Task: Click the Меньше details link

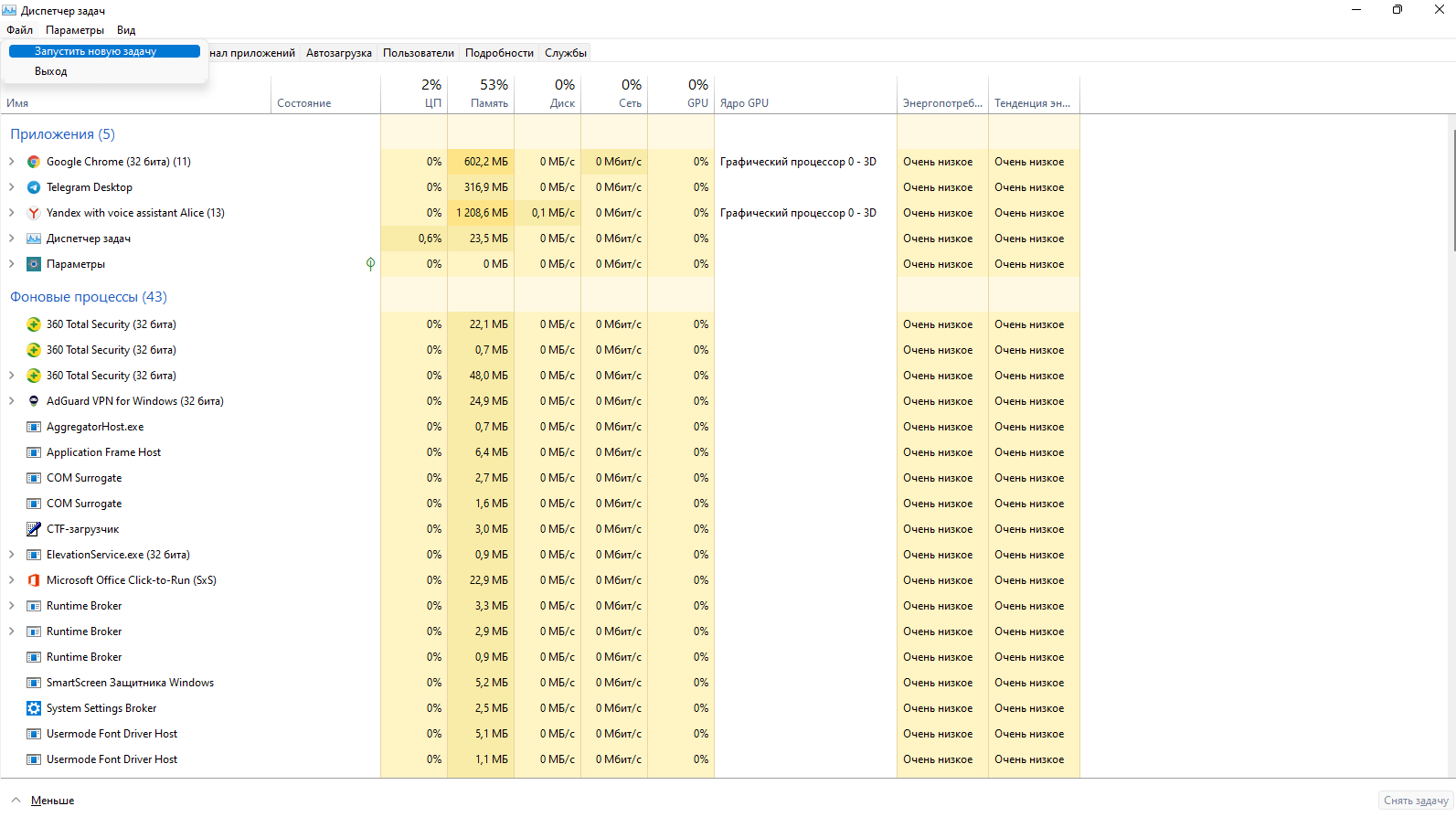Action: (x=52, y=801)
